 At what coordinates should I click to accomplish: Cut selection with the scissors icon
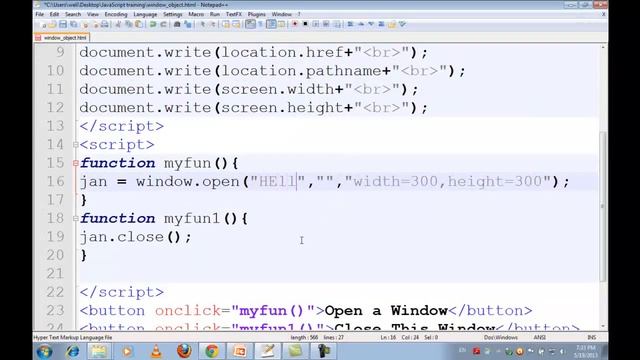119,24
